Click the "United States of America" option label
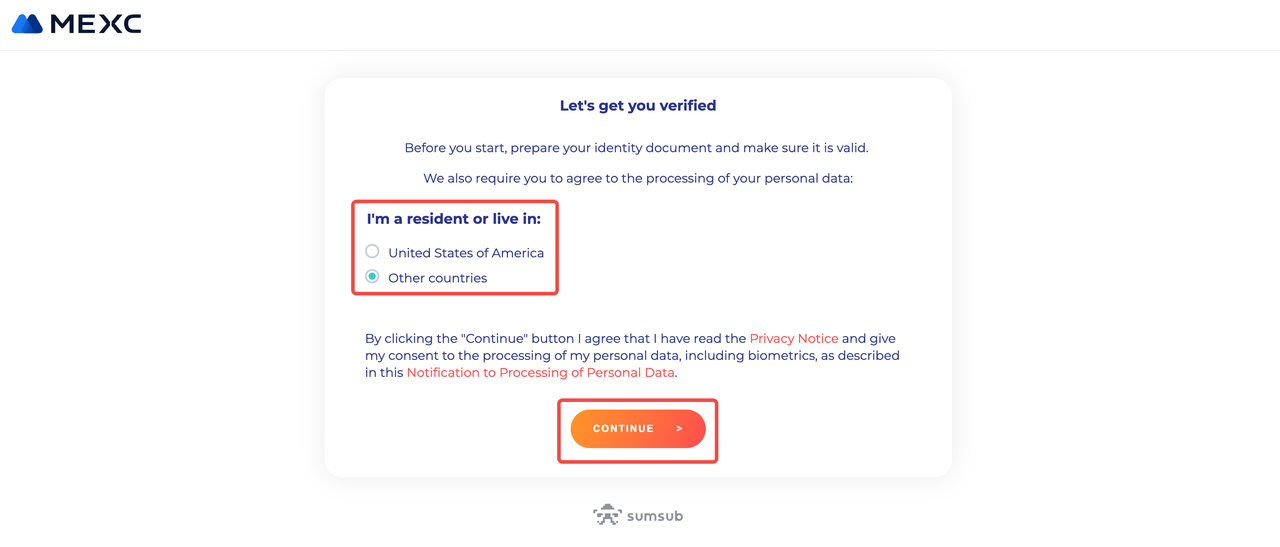 [466, 253]
